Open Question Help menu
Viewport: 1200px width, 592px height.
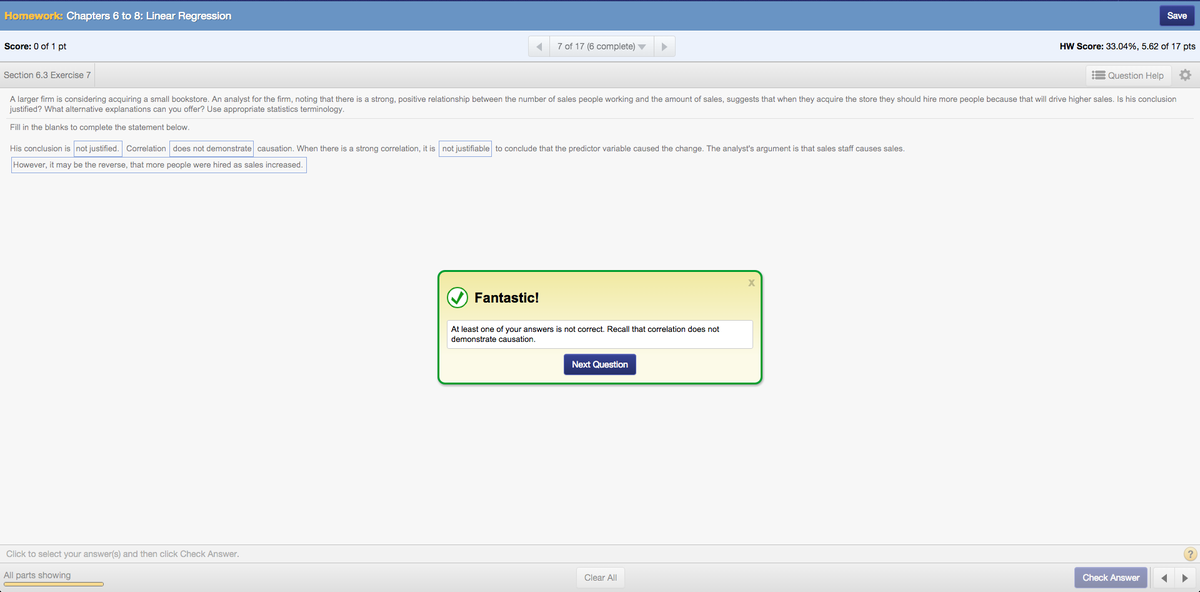click(1128, 75)
